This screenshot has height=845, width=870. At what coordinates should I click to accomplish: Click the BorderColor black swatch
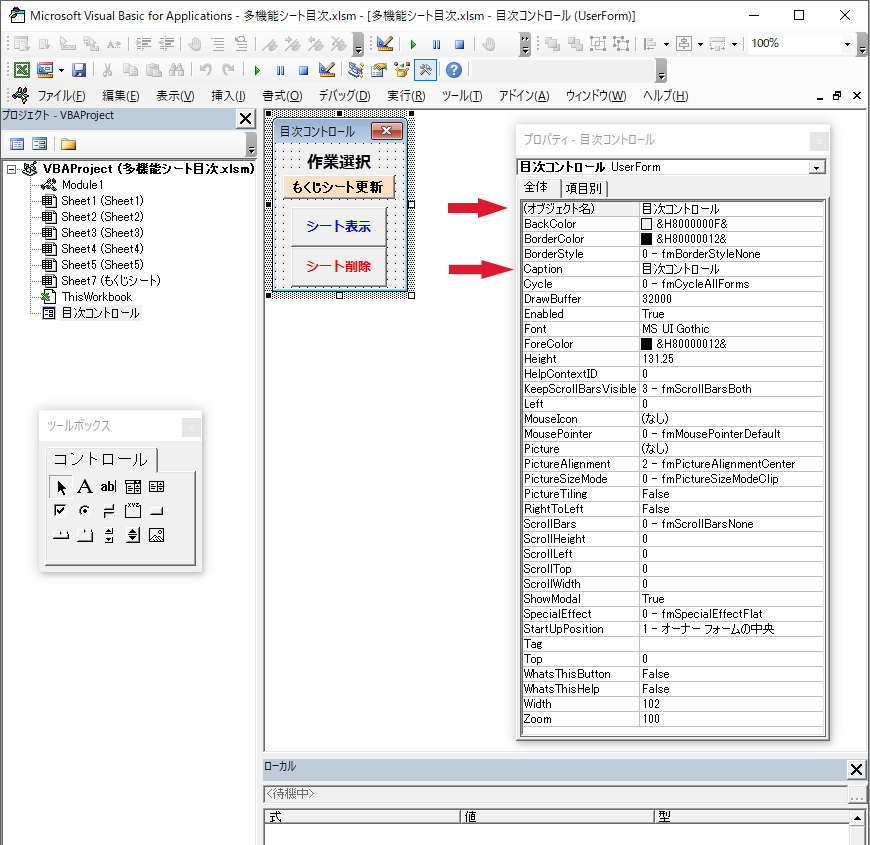pos(646,239)
